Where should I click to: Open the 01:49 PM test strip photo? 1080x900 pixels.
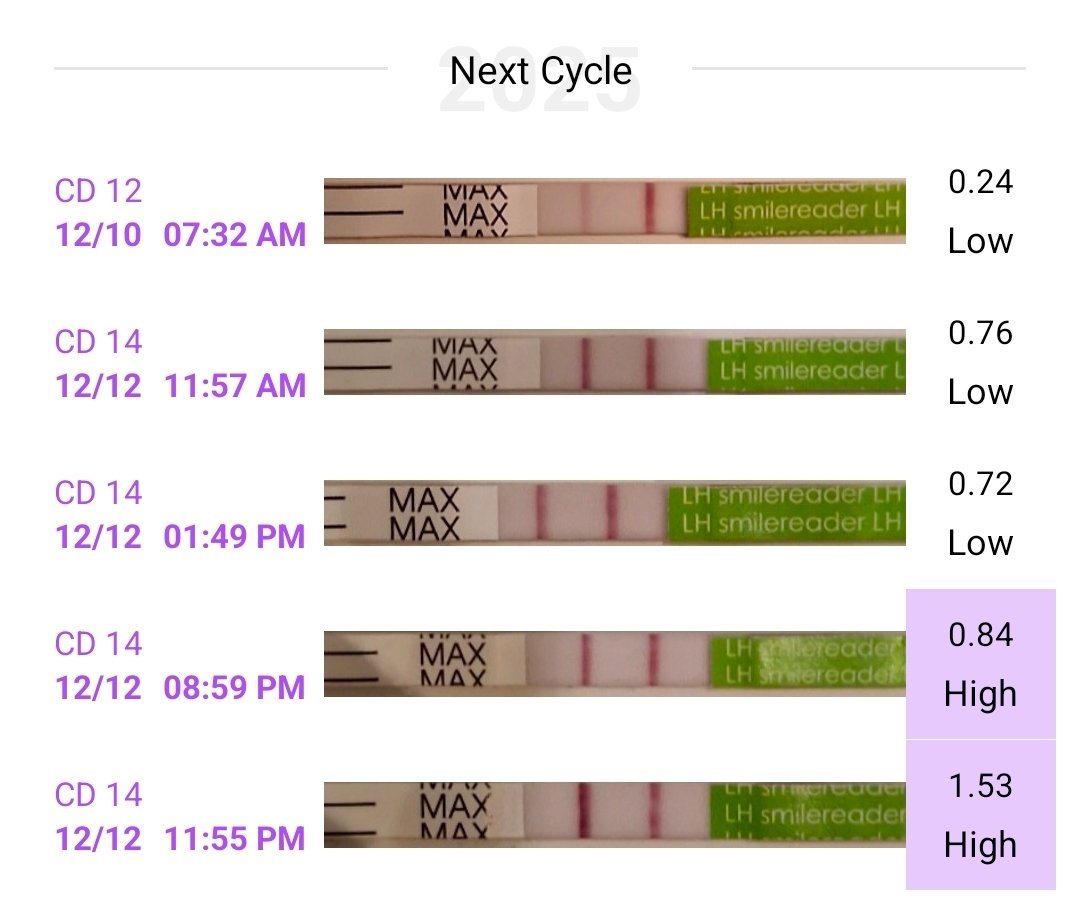[614, 513]
